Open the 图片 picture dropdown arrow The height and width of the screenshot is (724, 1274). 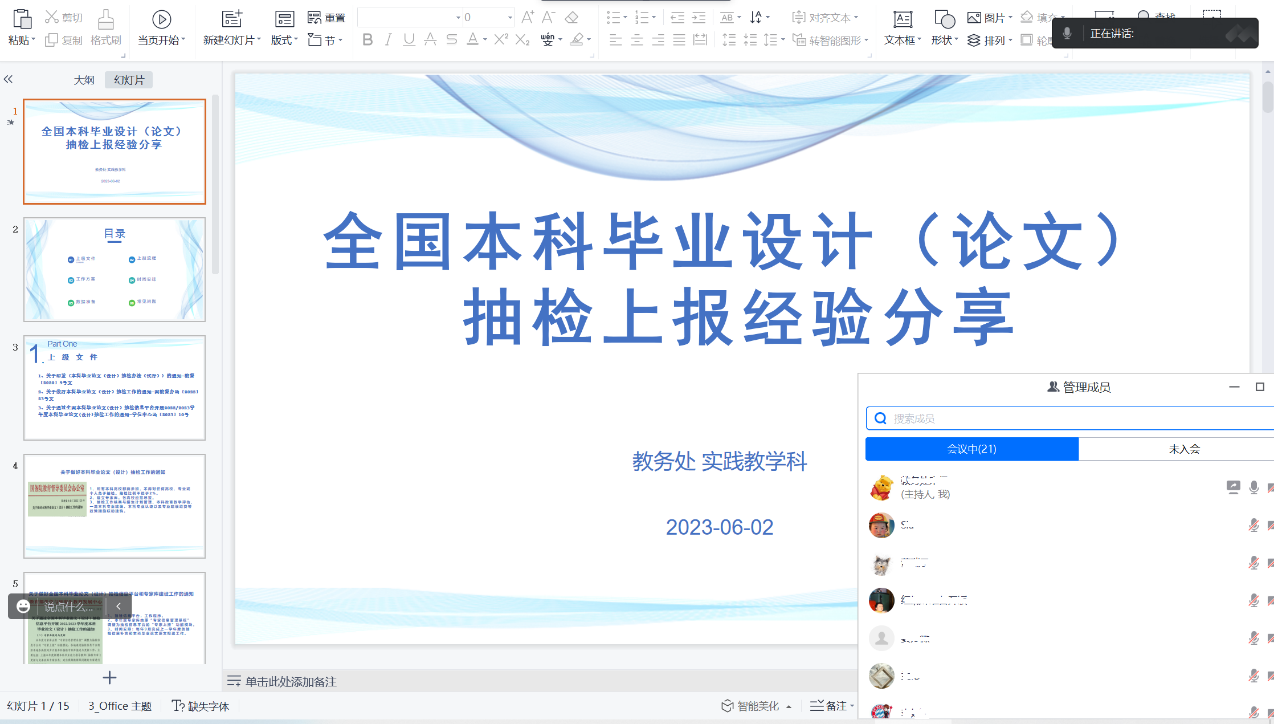(1010, 18)
